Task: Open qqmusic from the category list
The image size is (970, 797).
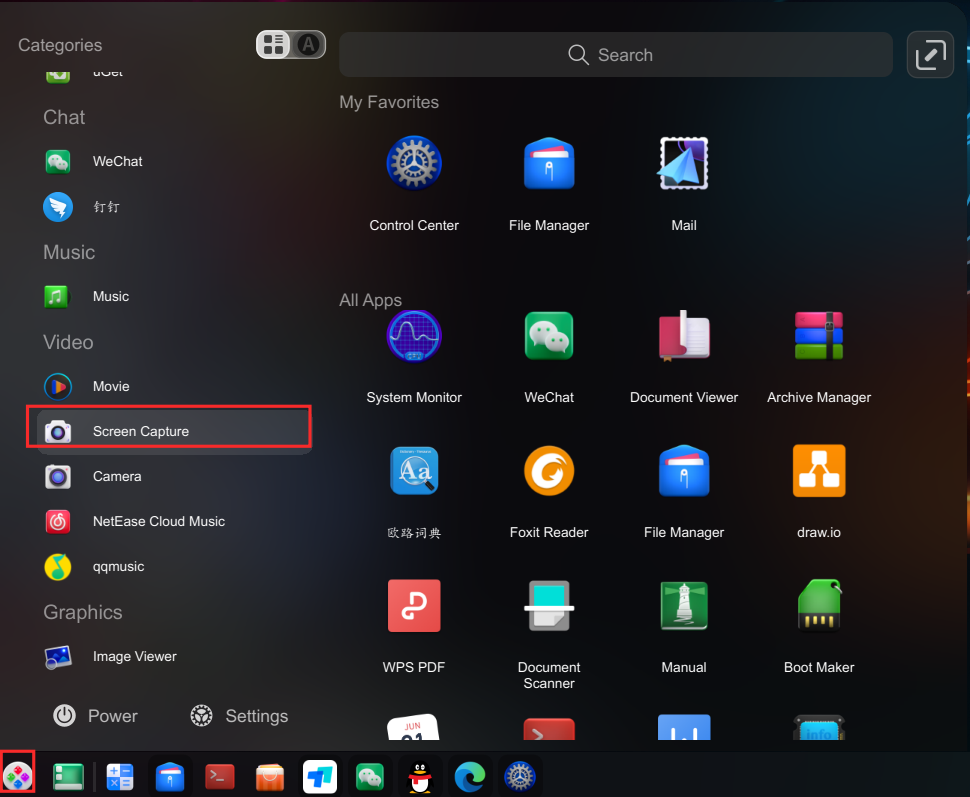Action: tap(176, 567)
